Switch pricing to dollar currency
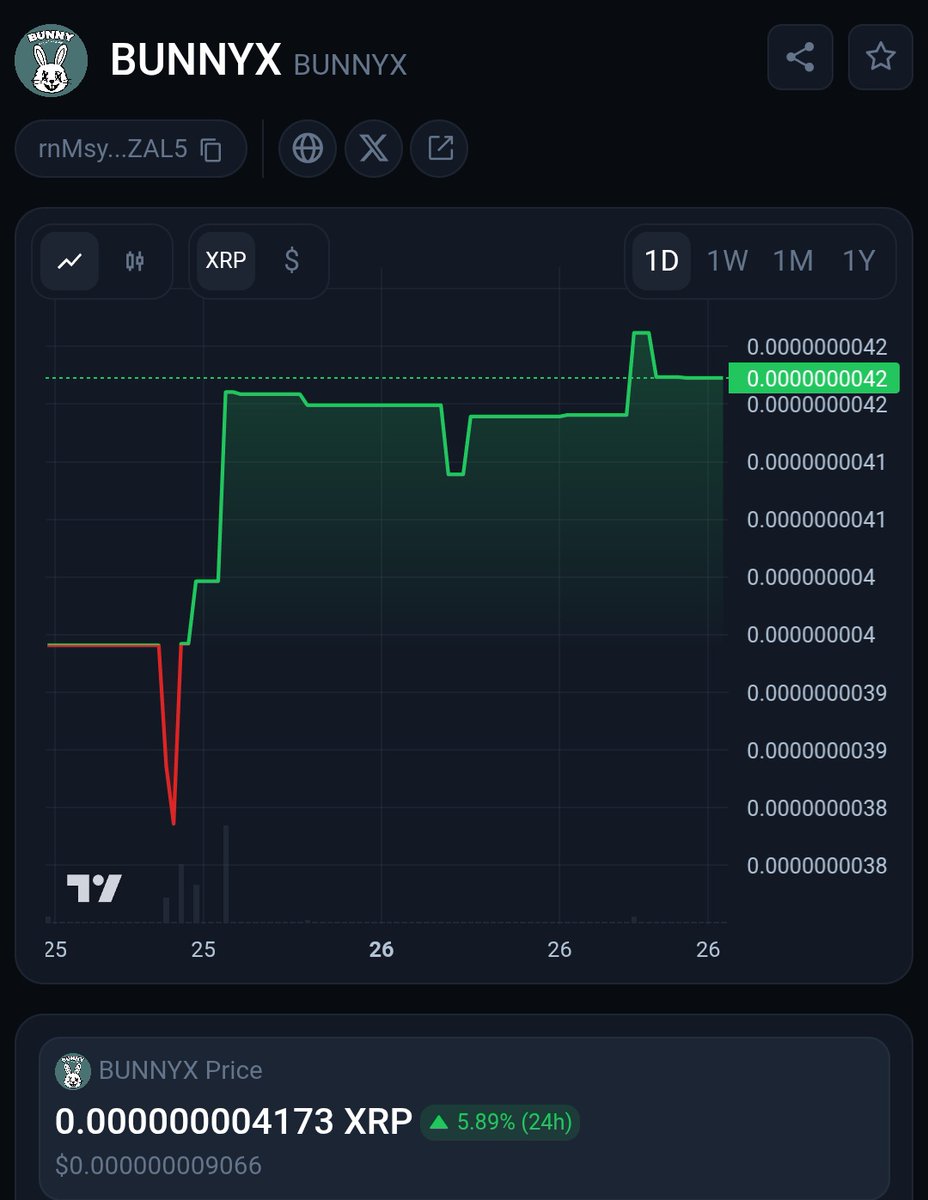Viewport: 928px width, 1200px height. pos(291,261)
